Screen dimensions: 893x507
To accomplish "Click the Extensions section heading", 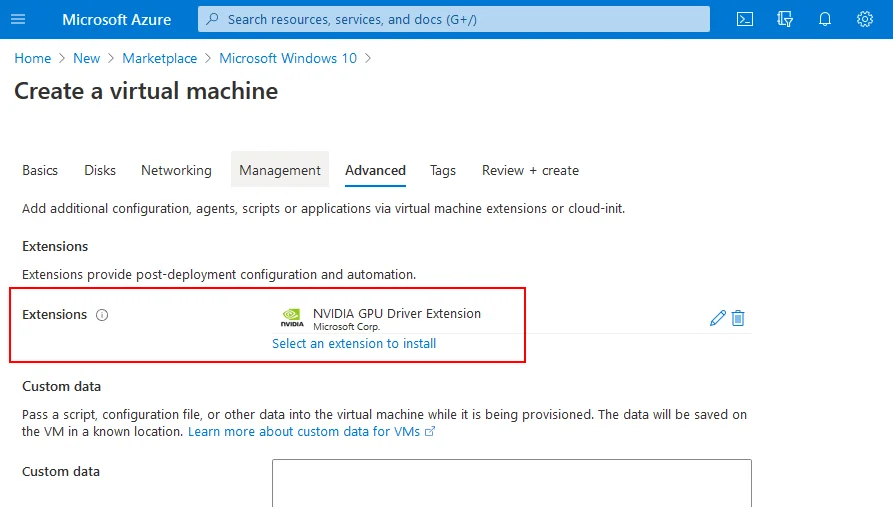I will 55,246.
